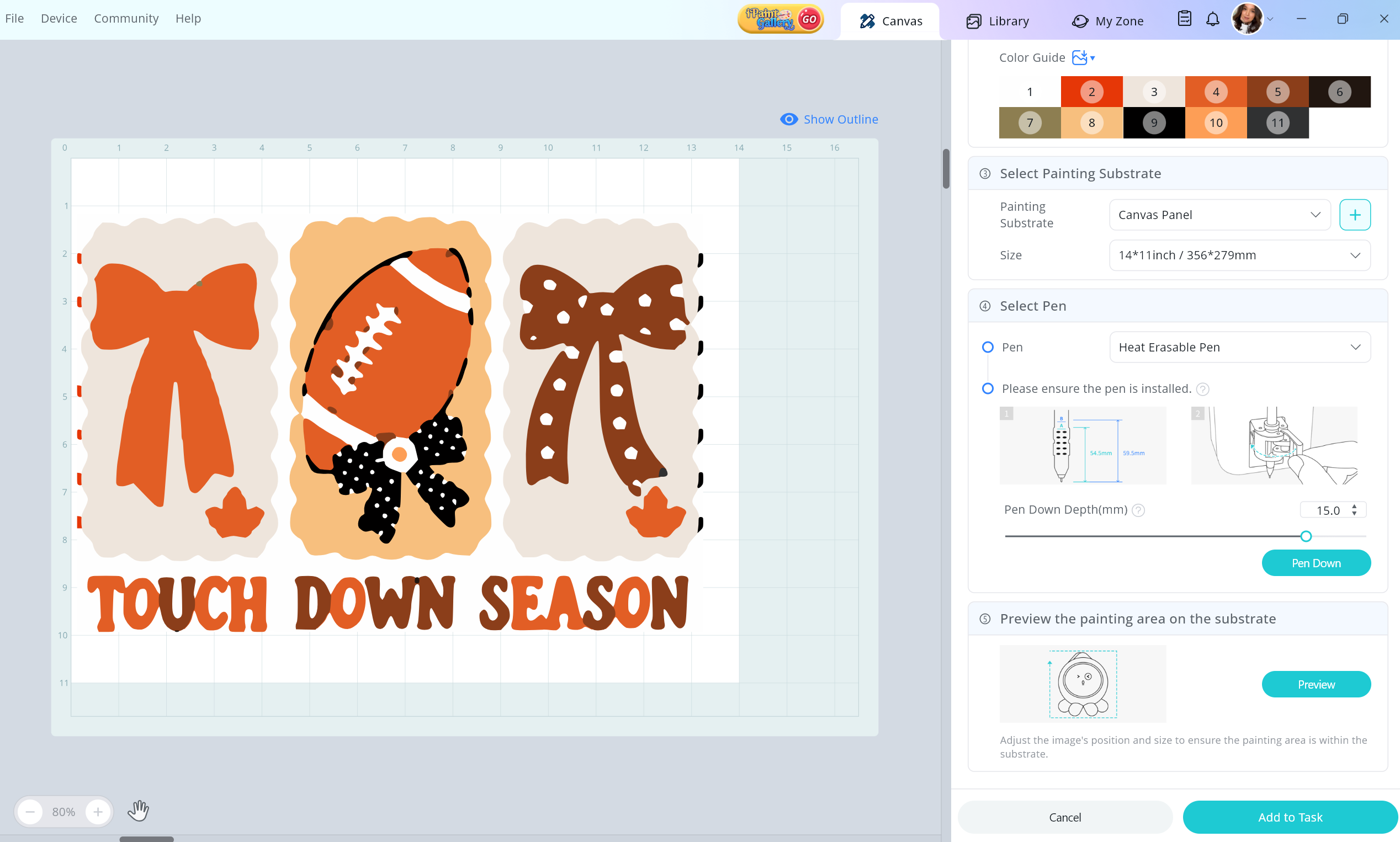Click the iPaint Gallery GO icon
Image resolution: width=1400 pixels, height=842 pixels.
780,20
